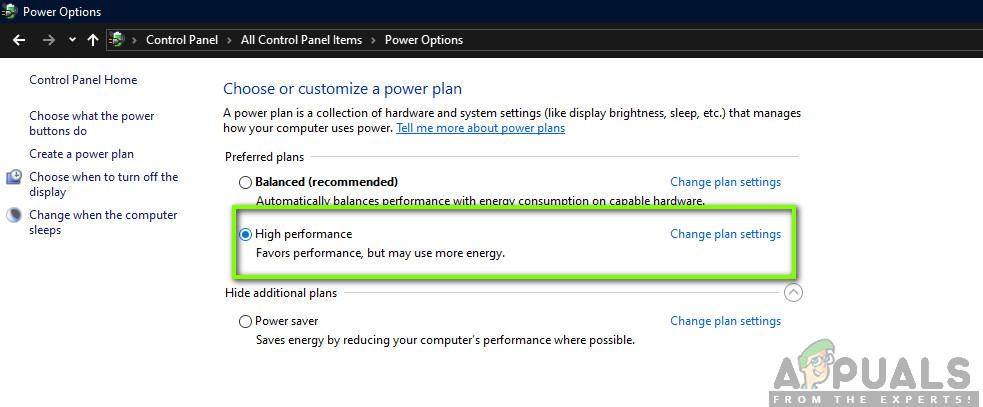Open the recent locations dropdown arrow
Image resolution: width=983 pixels, height=407 pixels.
(72, 40)
